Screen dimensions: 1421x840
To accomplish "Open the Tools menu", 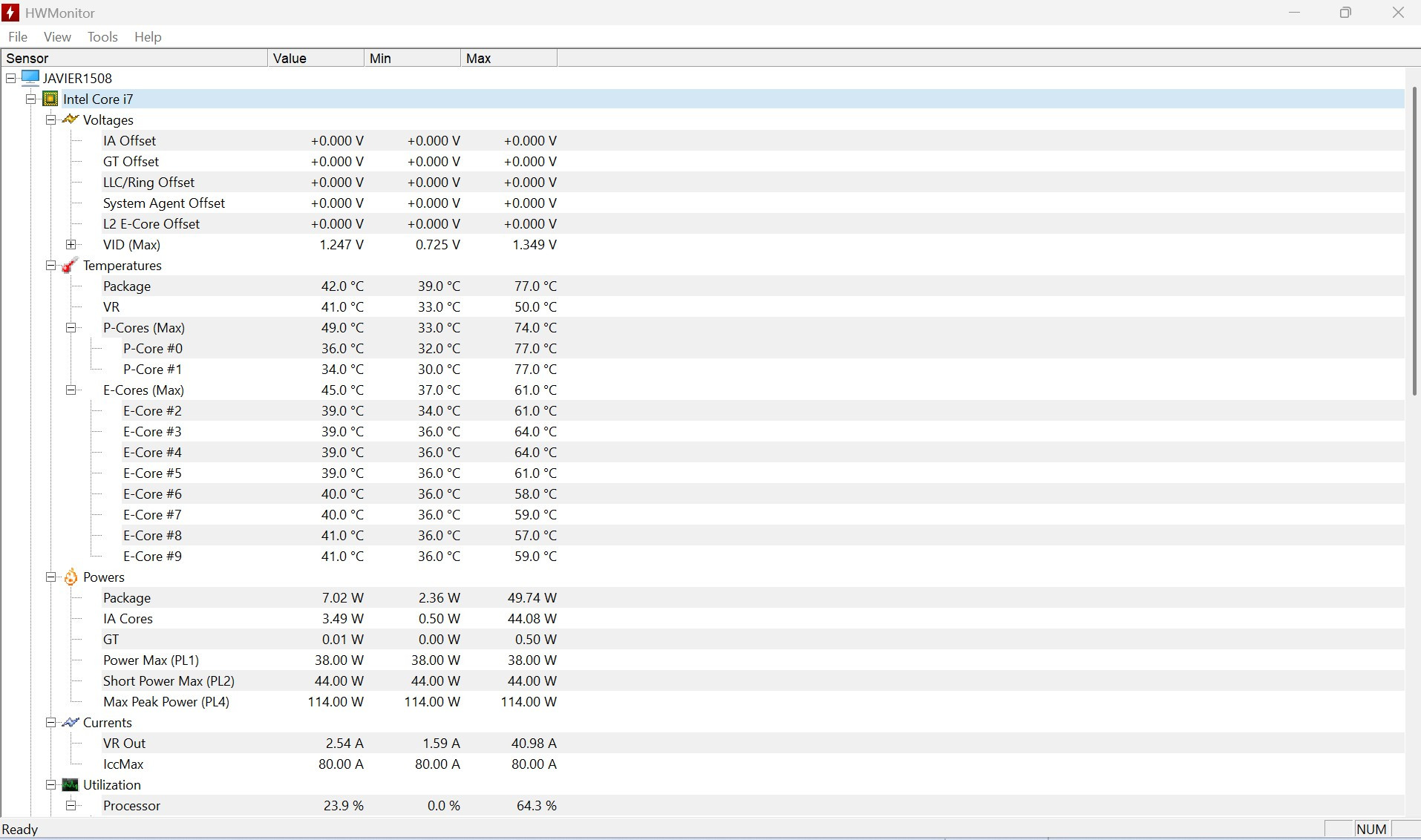I will [102, 36].
